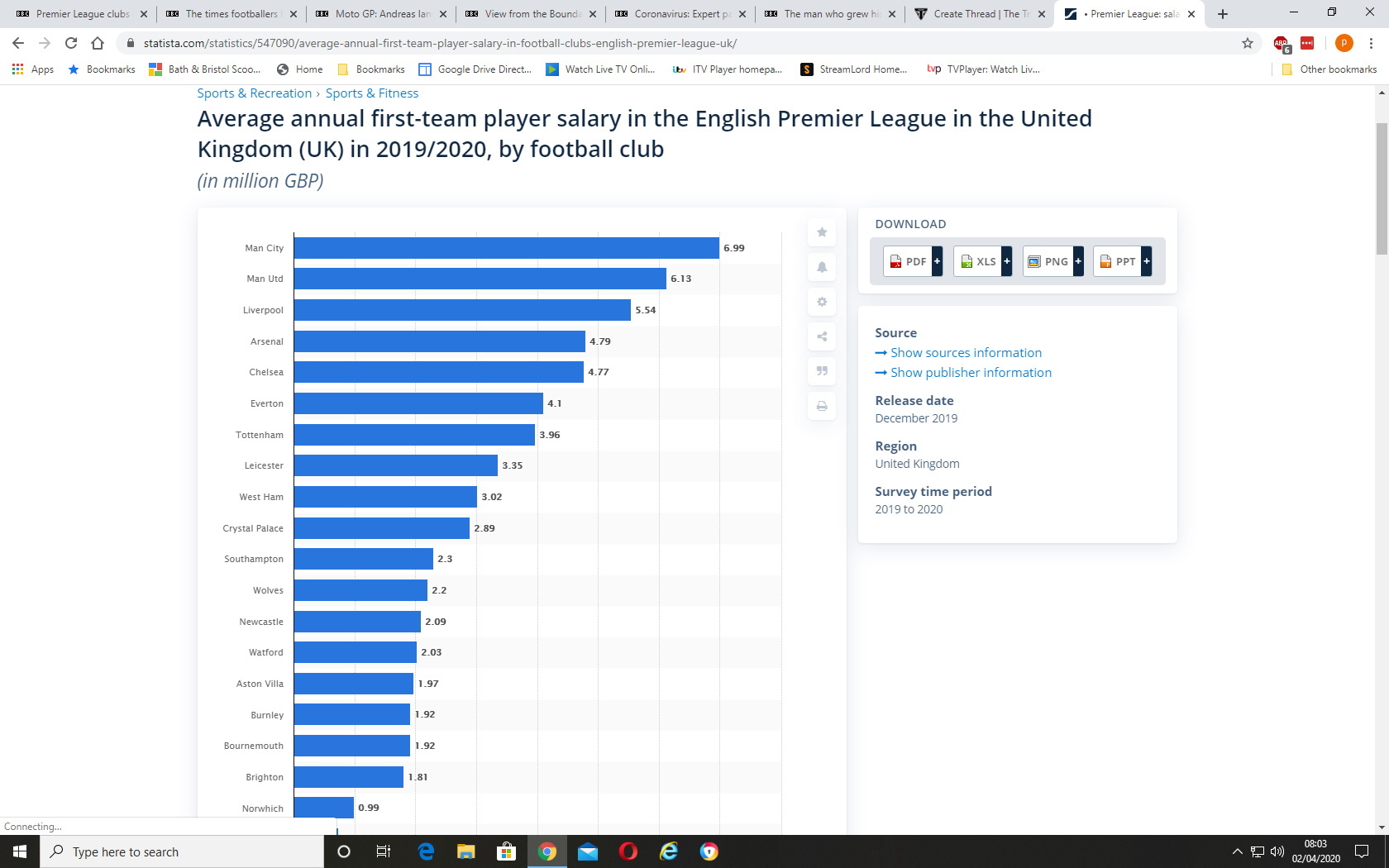Click the page vertical scrollbar thumb

click(1382, 188)
